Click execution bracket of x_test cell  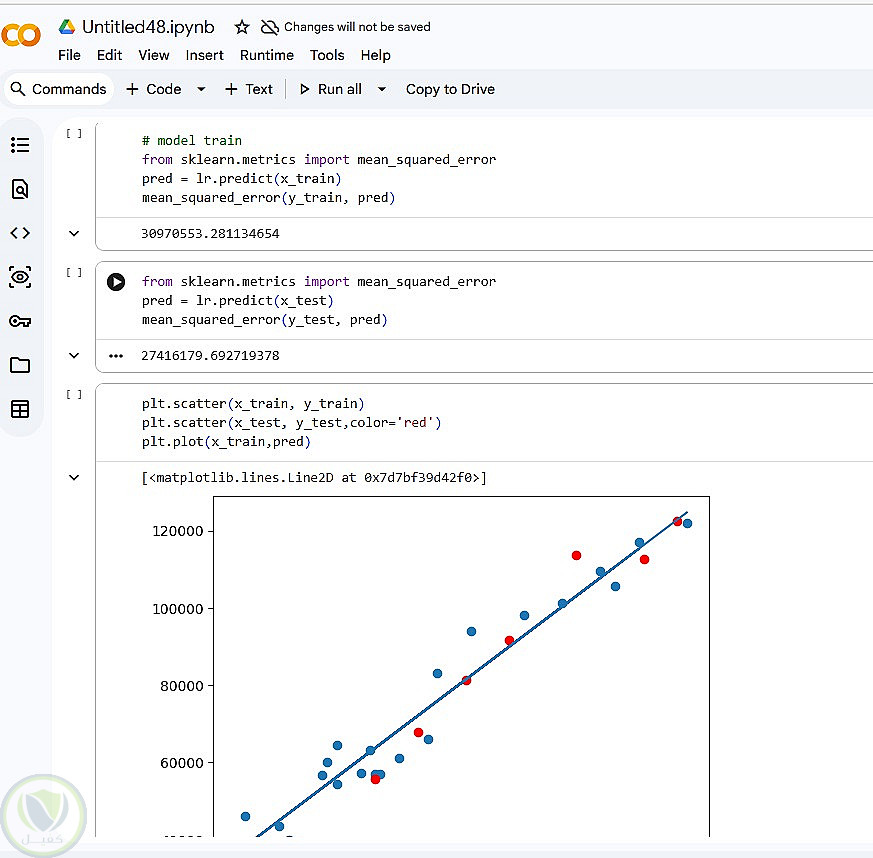pyautogui.click(x=74, y=272)
